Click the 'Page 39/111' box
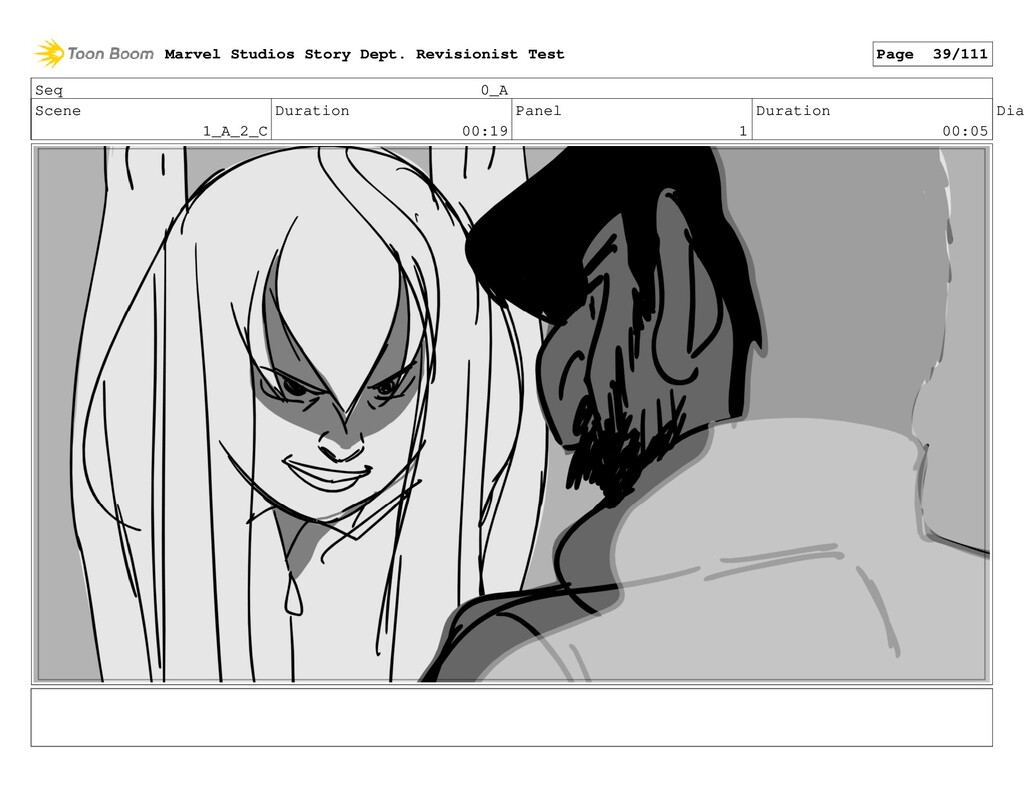Screen dimensions: 1024x793 (932, 54)
